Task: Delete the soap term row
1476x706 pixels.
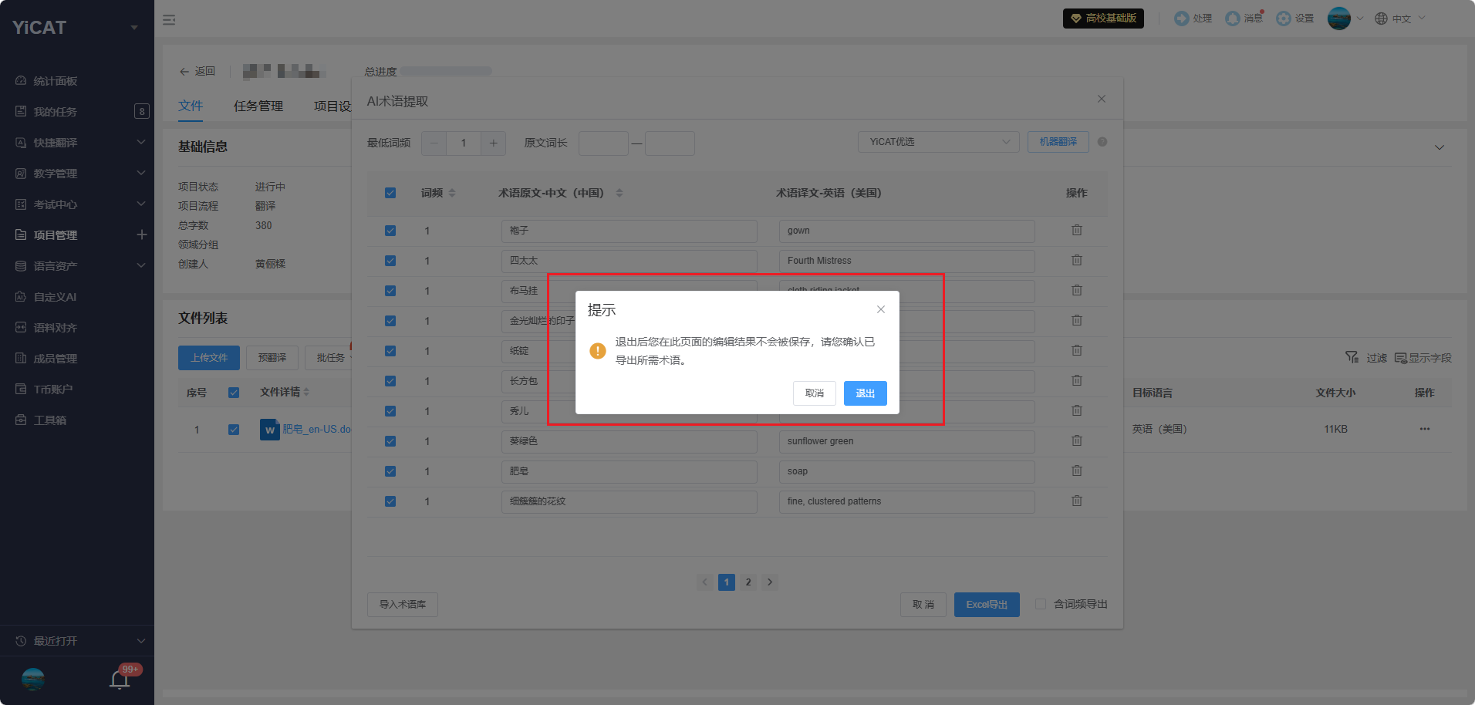Action: tap(1077, 471)
